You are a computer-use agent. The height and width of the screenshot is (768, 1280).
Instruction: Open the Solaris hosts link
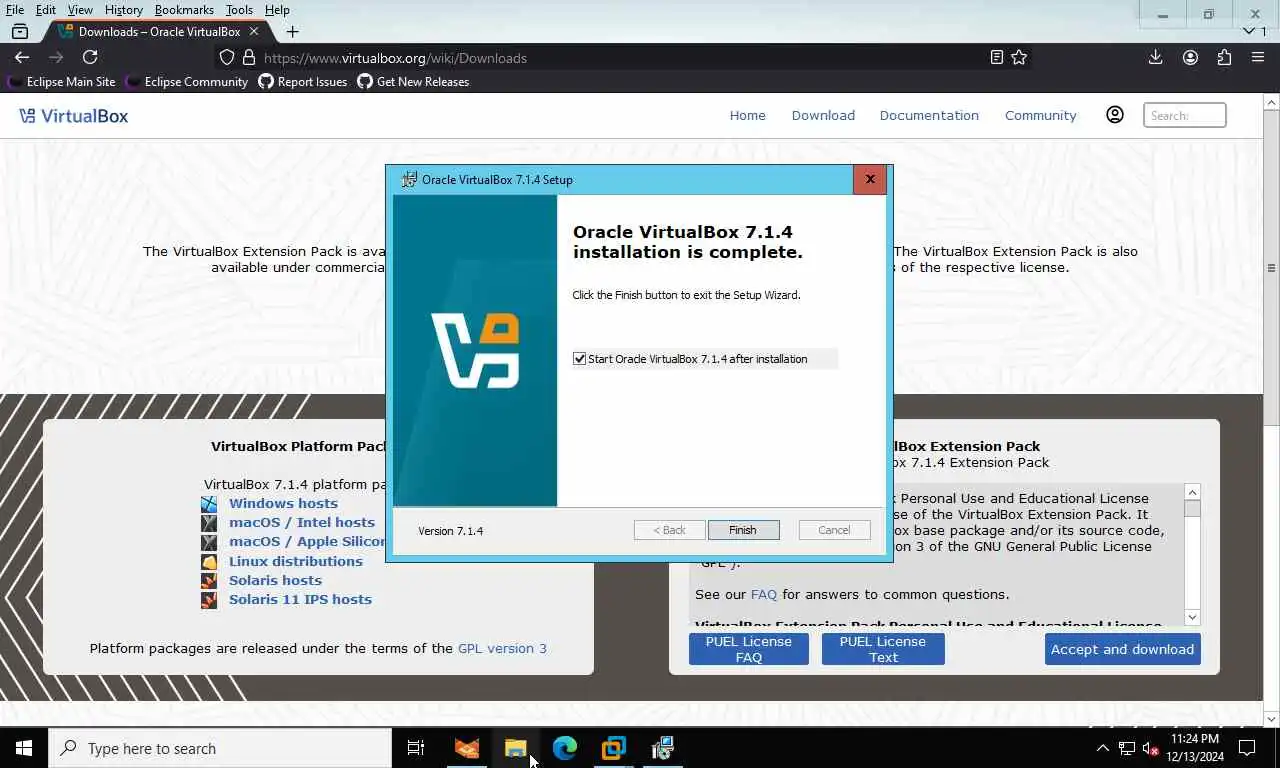(x=275, y=580)
